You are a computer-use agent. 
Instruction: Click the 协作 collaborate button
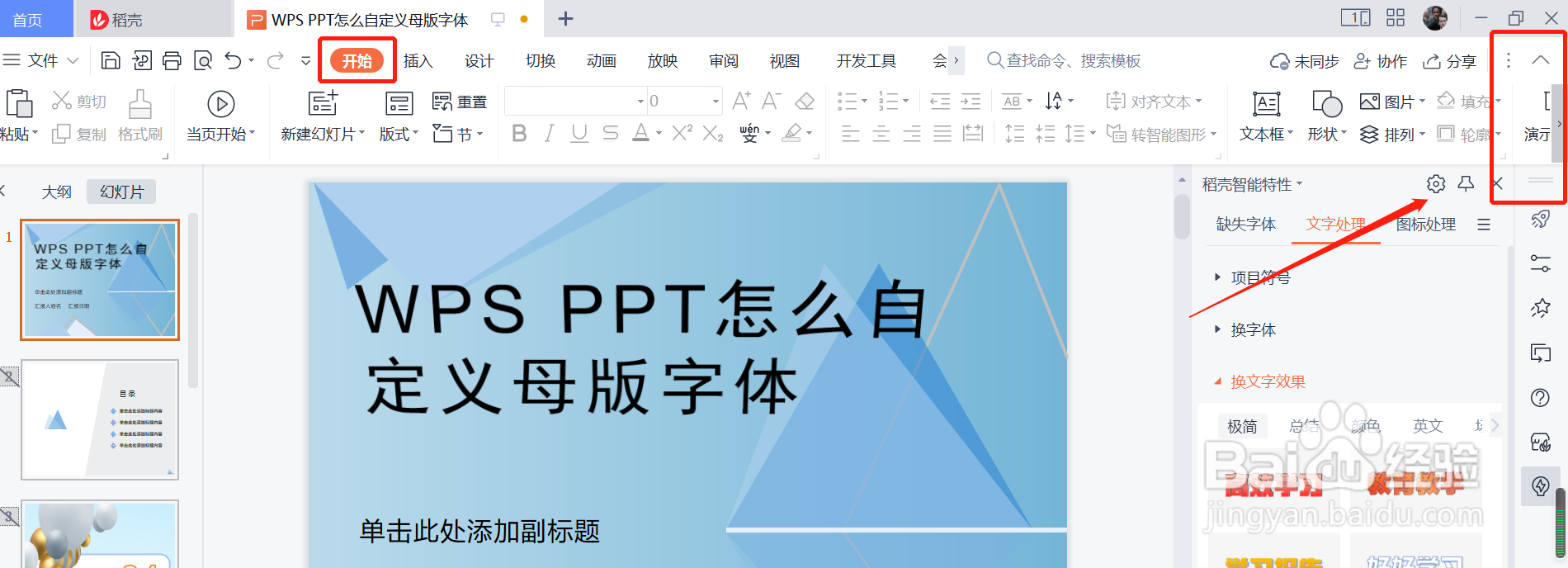point(1381,61)
